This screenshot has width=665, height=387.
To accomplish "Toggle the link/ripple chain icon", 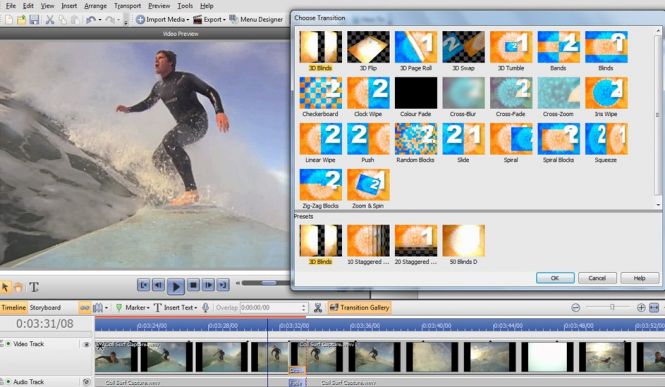I will point(85,308).
